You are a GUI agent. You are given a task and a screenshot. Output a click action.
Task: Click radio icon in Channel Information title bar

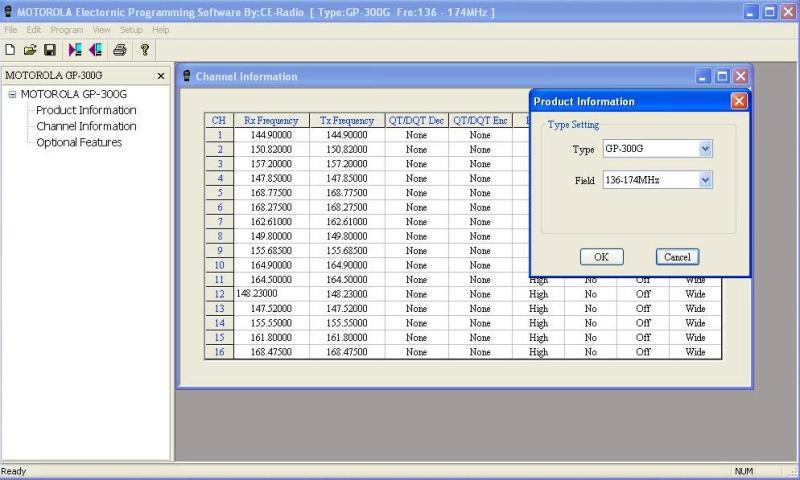(x=187, y=76)
